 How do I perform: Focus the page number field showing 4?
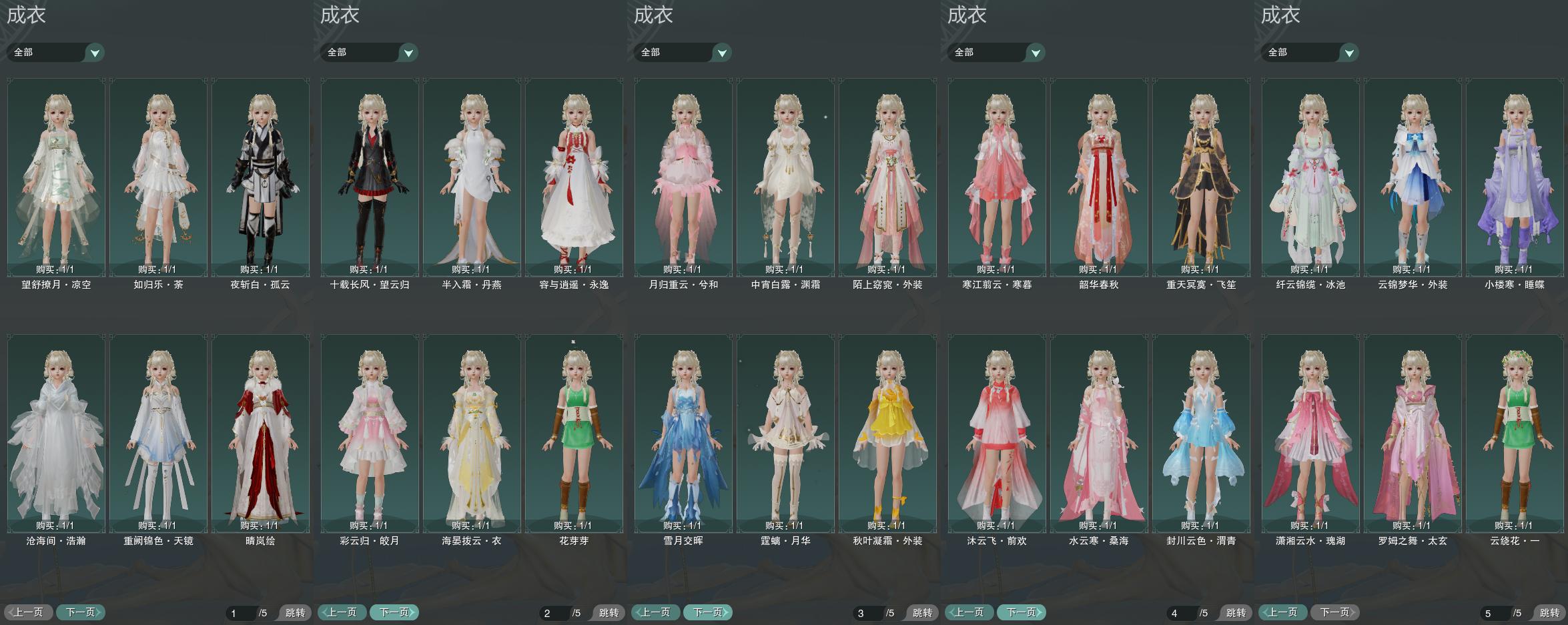point(1182,613)
